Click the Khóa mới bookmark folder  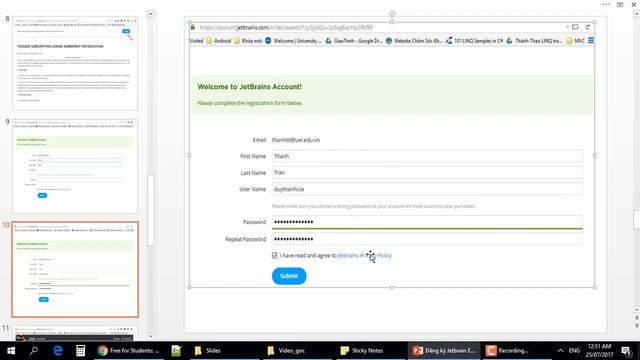(248, 41)
